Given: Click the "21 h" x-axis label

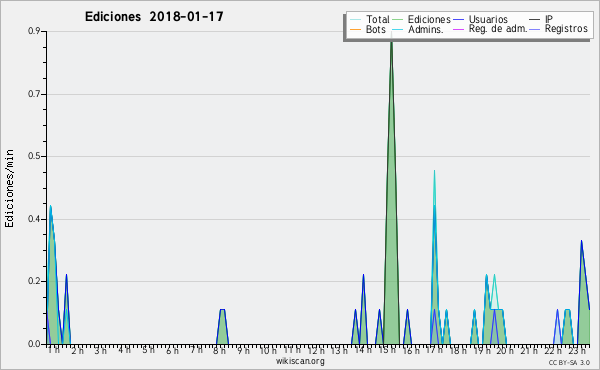Looking at the screenshot, I should 529,350.
